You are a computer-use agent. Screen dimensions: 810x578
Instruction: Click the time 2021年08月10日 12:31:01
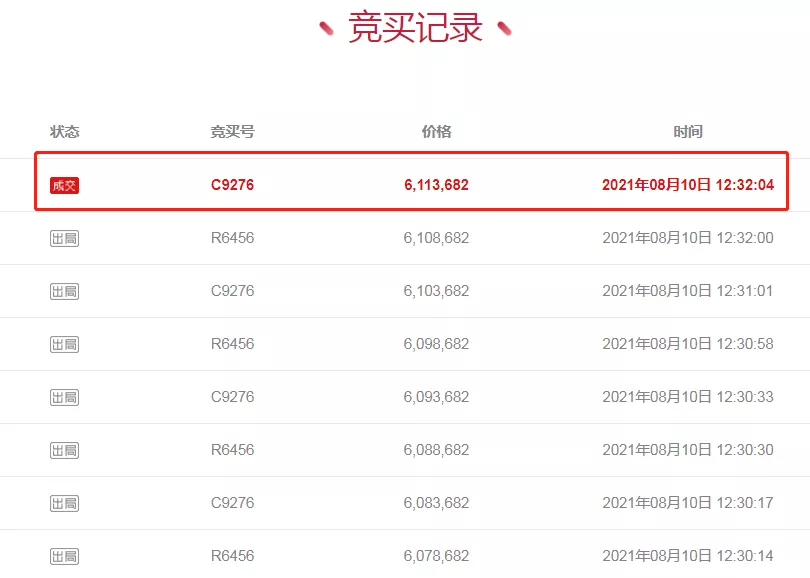click(688, 291)
